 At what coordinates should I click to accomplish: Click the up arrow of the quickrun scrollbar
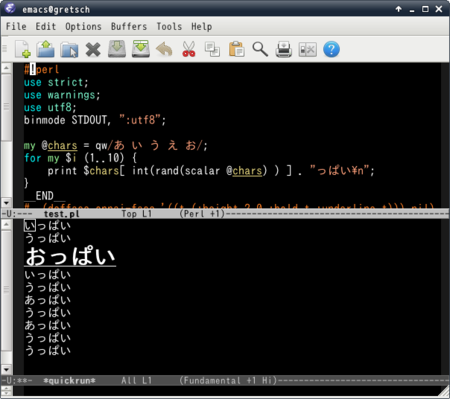6,225
